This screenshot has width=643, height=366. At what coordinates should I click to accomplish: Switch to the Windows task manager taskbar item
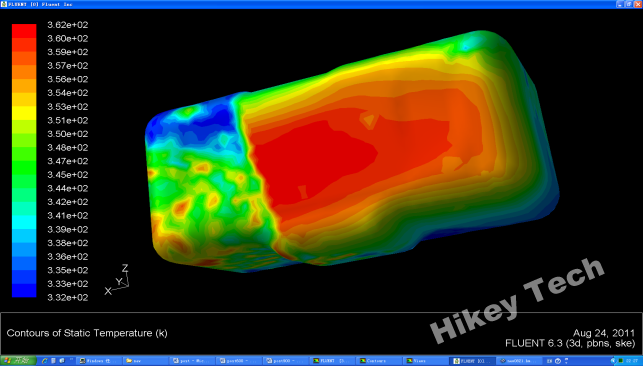click(x=99, y=361)
